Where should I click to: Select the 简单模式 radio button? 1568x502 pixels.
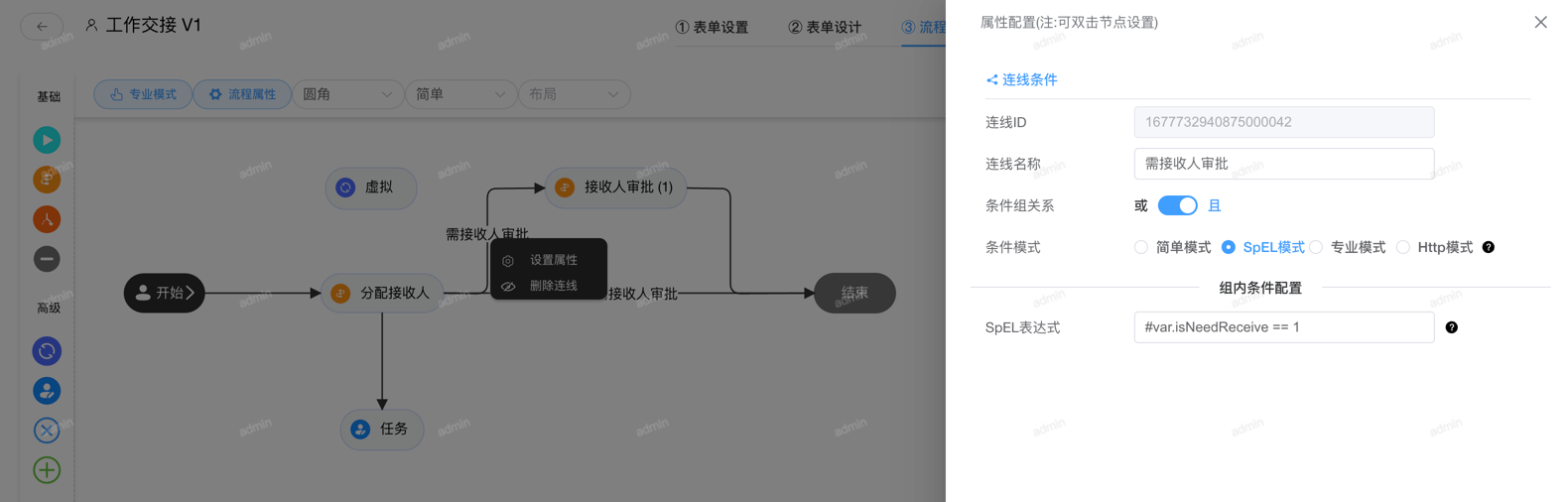(1141, 247)
